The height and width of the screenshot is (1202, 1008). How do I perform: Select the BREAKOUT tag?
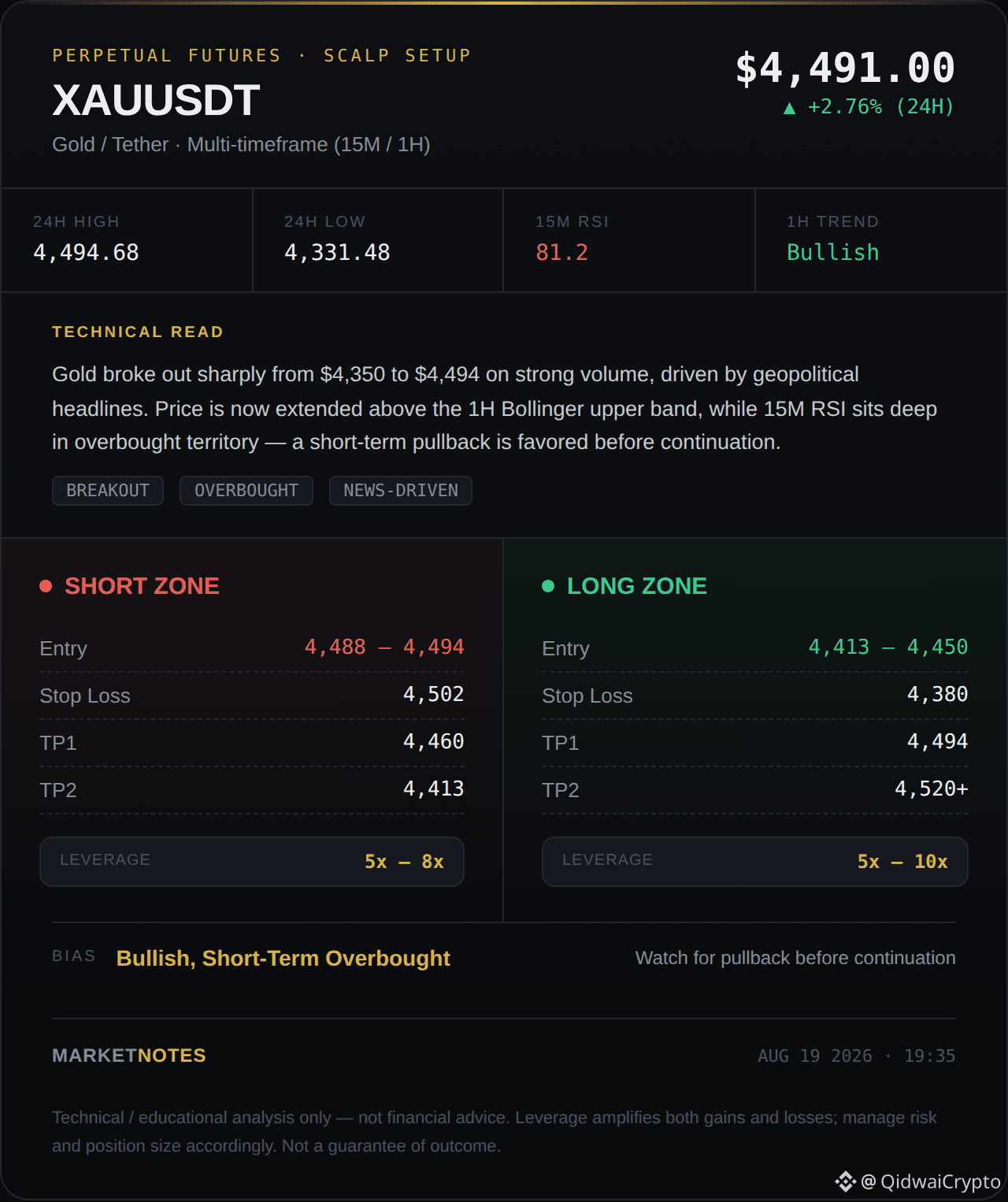coord(108,491)
